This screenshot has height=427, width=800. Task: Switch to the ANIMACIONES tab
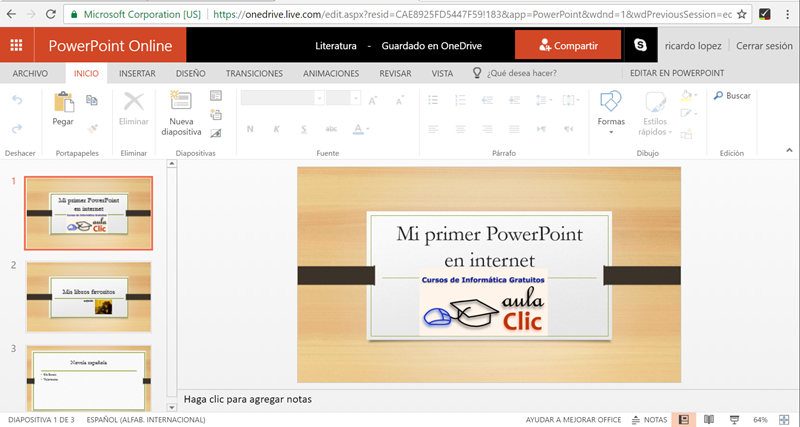tap(331, 73)
